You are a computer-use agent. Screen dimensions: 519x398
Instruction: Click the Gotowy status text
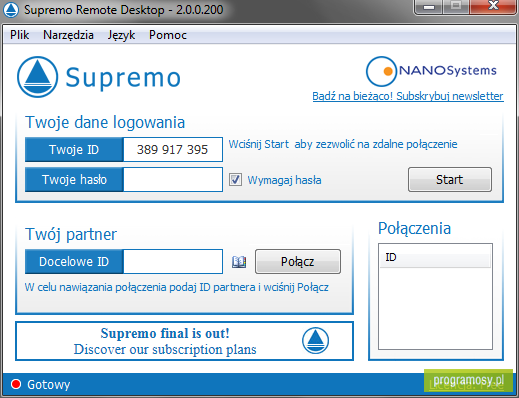pyautogui.click(x=49, y=385)
